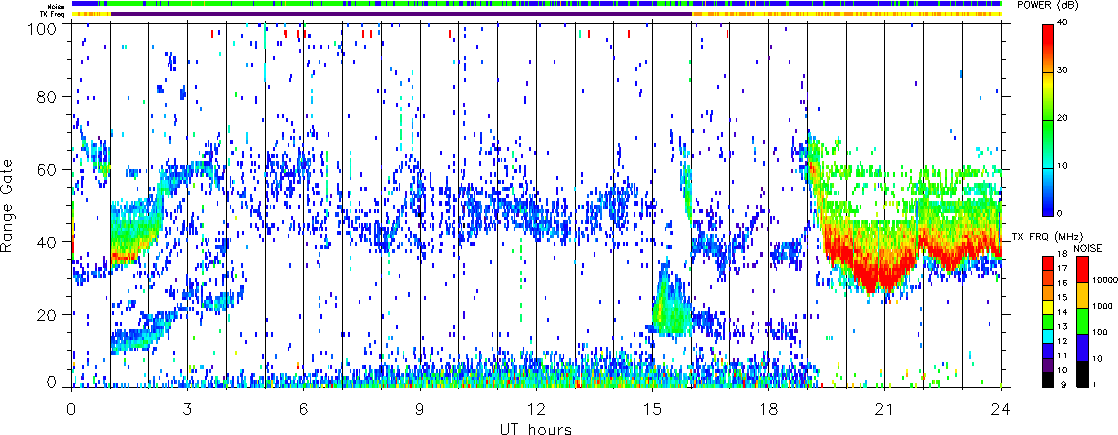Click the 18 tick on the UT hours axis
Image resolution: width=1118 pixels, height=435 pixels.
pyautogui.click(x=769, y=409)
